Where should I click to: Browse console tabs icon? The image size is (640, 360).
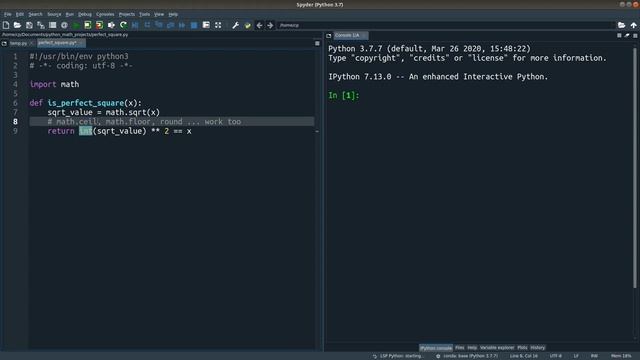pyautogui.click(x=329, y=36)
